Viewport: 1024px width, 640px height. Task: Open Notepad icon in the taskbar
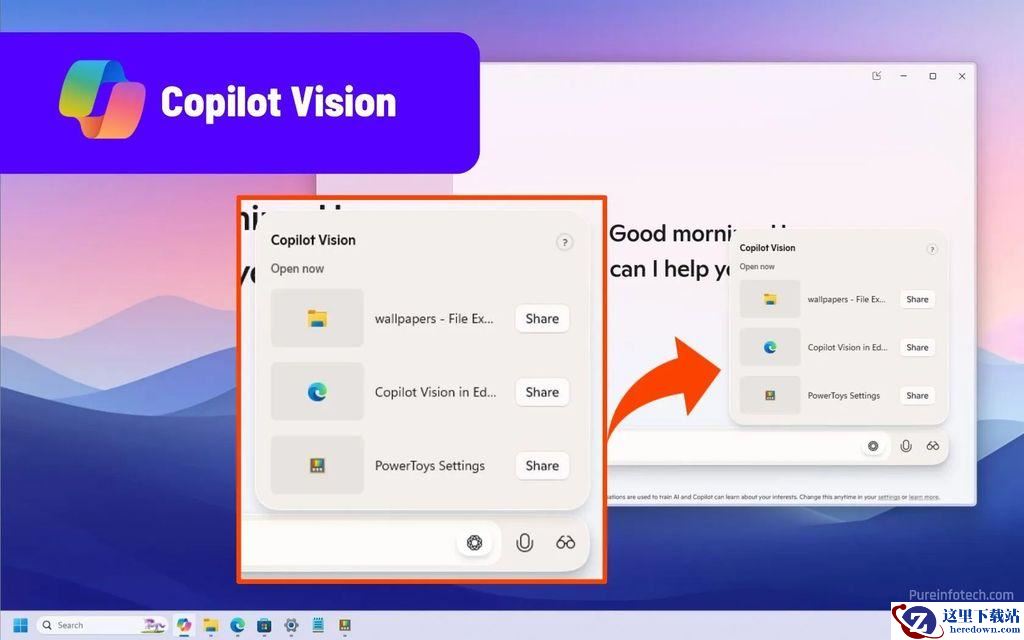[318, 625]
